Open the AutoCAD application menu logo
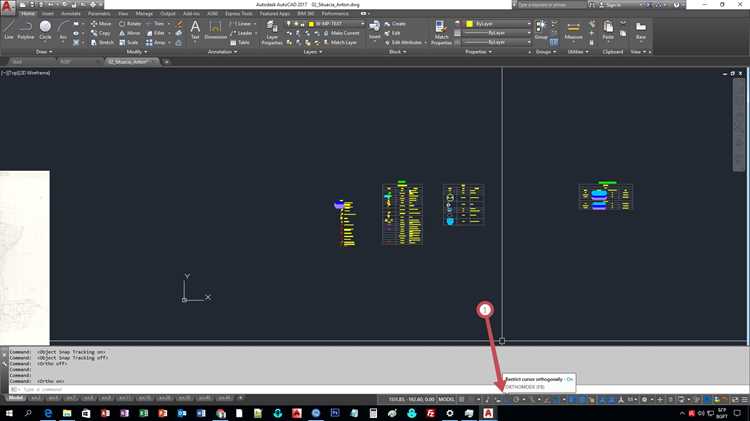This screenshot has width=750, height=421. coord(7,8)
